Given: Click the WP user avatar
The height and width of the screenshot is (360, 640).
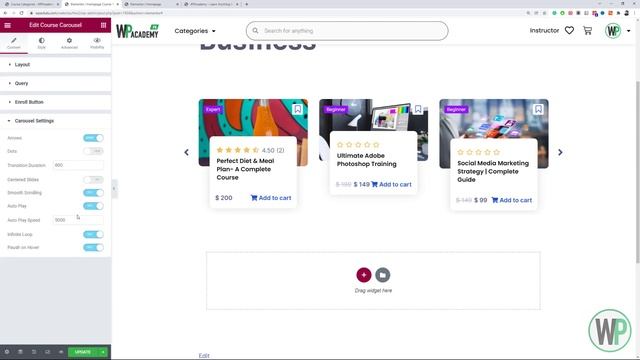Looking at the screenshot, I should pos(613,31).
